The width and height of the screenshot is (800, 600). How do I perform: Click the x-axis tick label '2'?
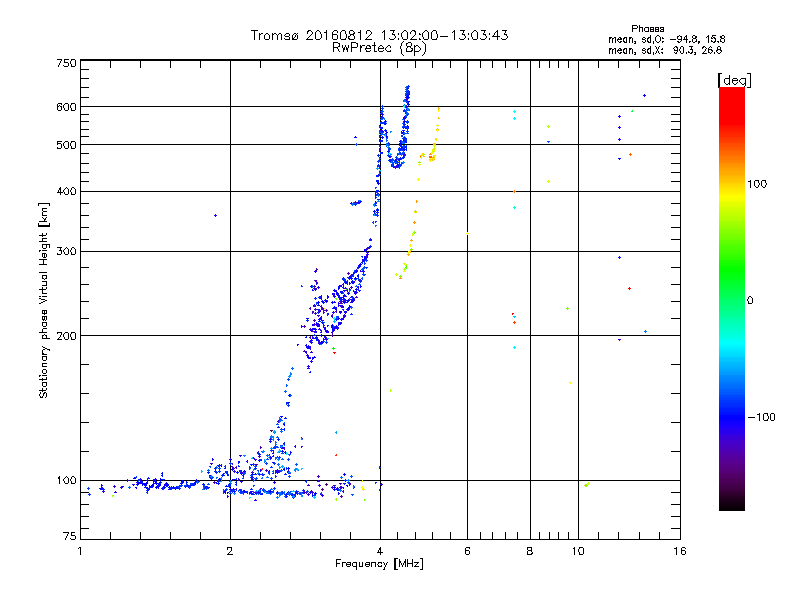(x=230, y=551)
